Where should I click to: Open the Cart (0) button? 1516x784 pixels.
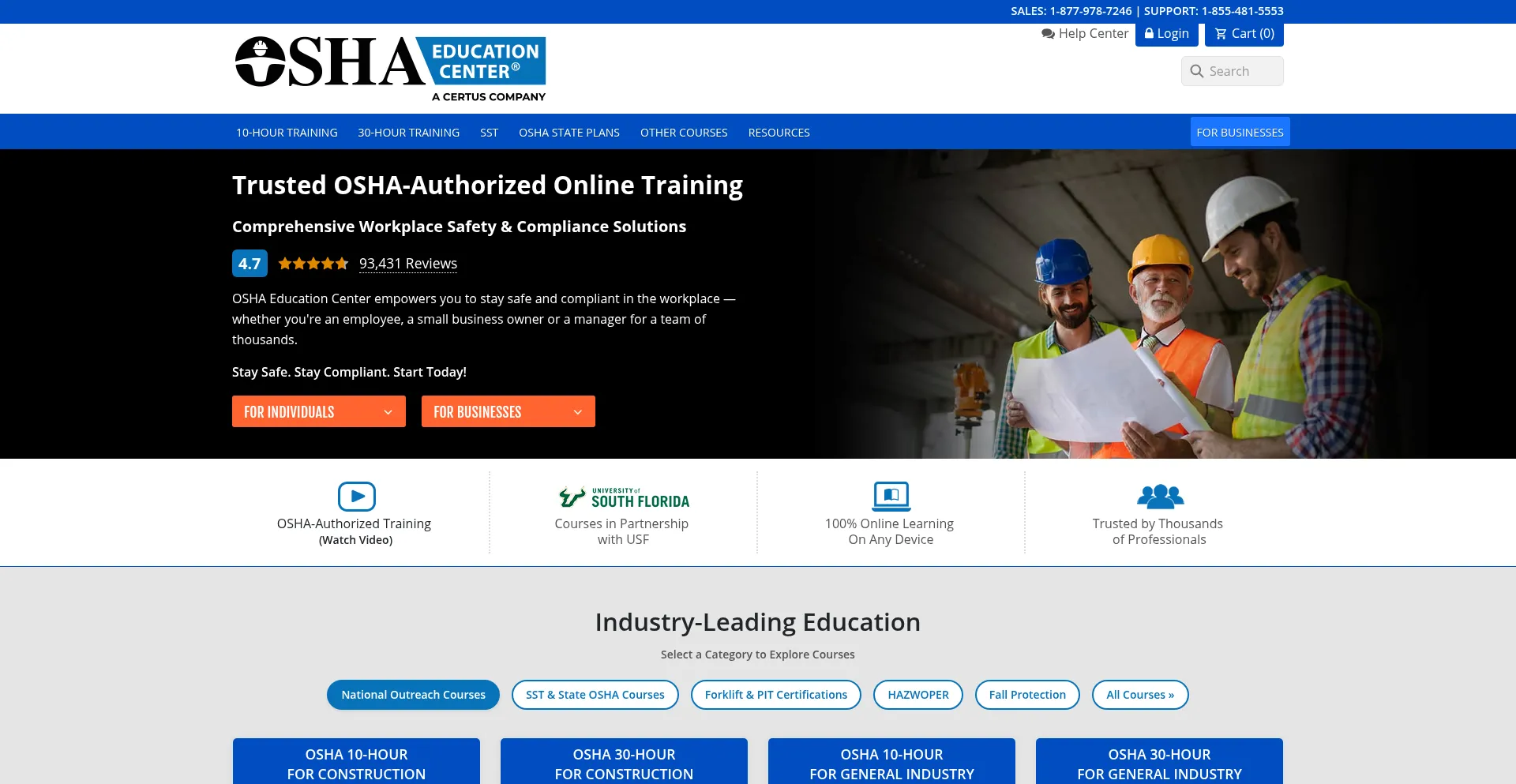[1244, 34]
